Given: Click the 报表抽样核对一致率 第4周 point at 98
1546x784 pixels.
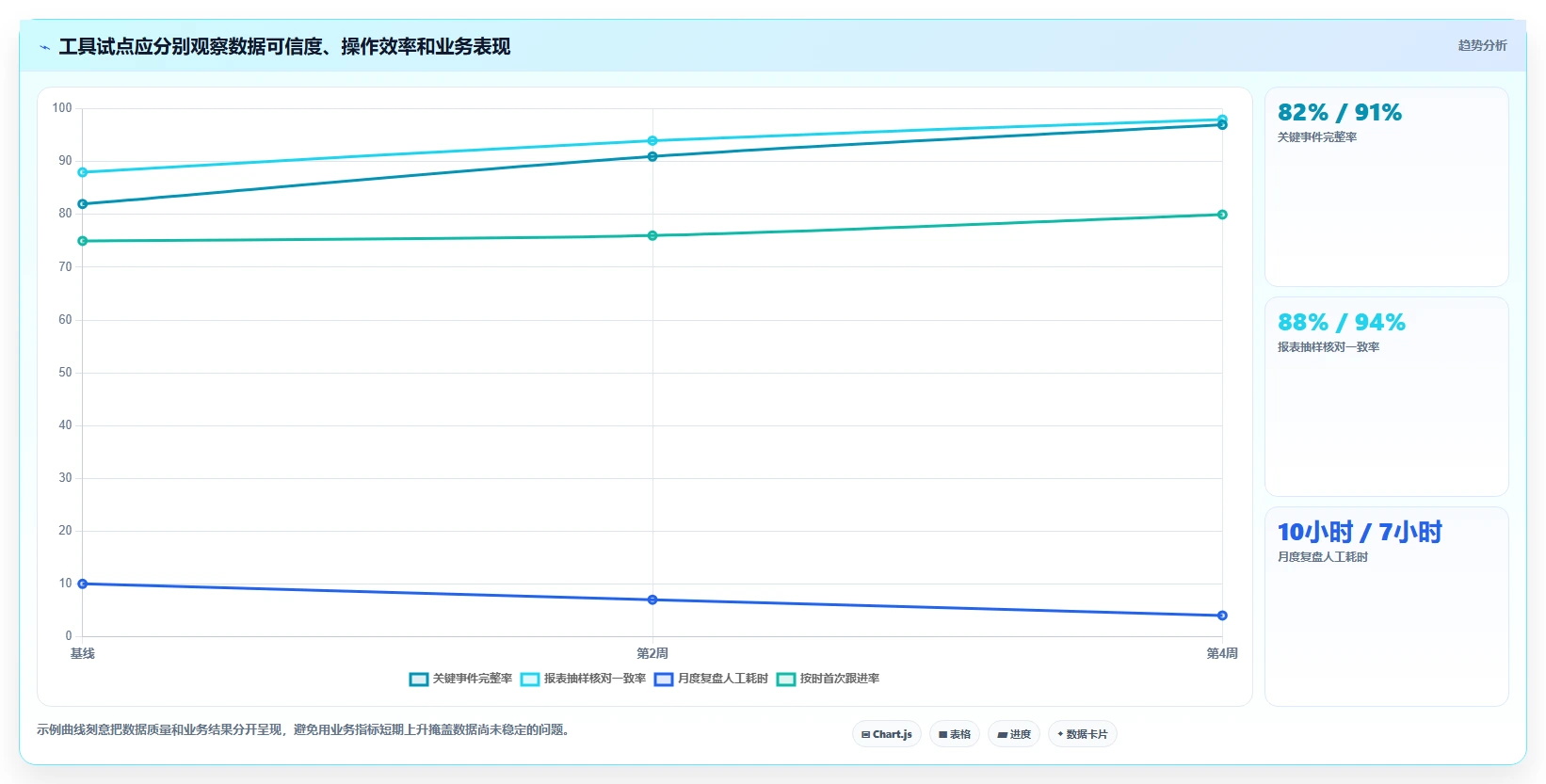Looking at the screenshot, I should click(x=1222, y=120).
